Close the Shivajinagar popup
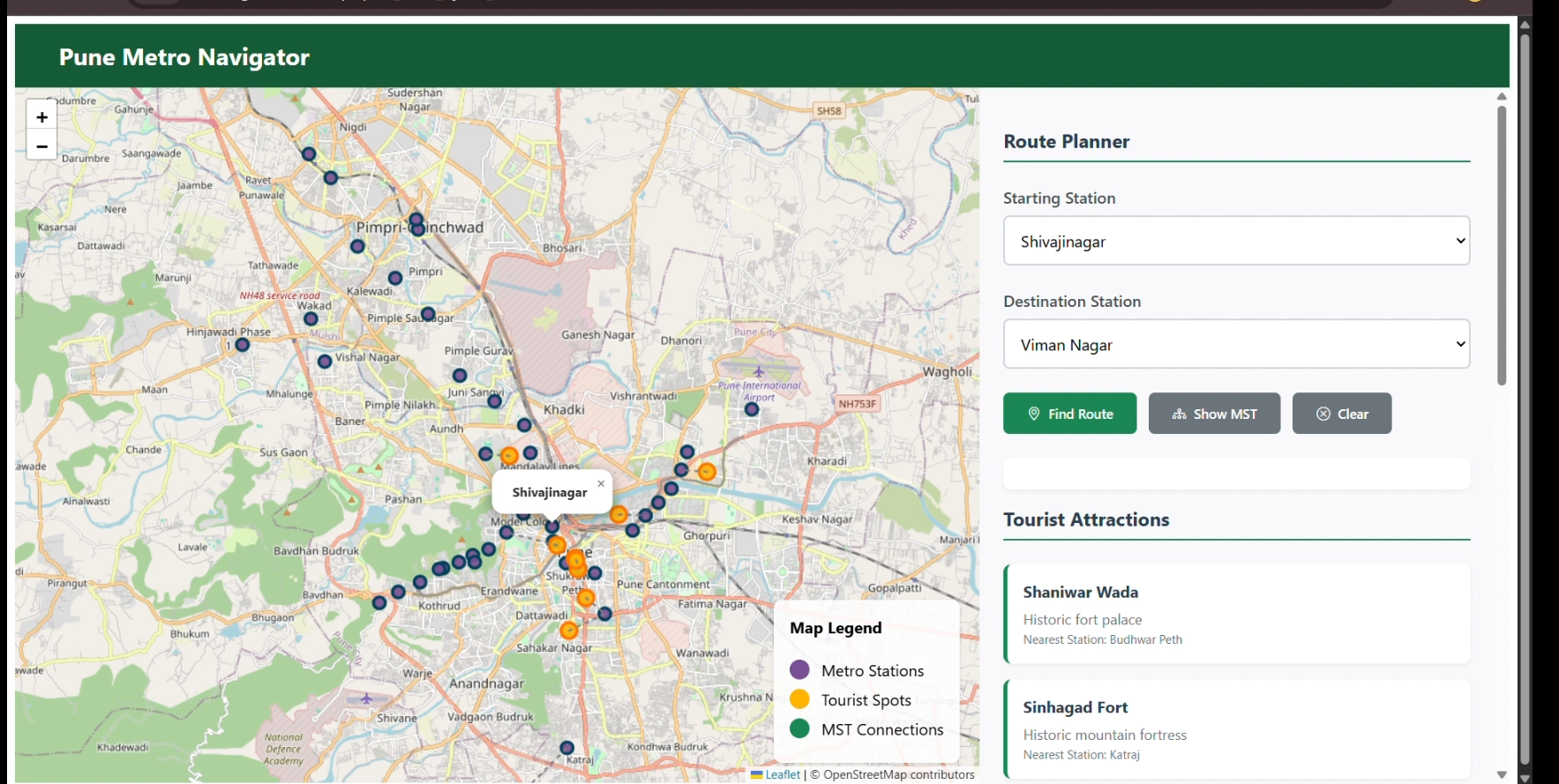This screenshot has height=784, width=1559. coord(601,483)
